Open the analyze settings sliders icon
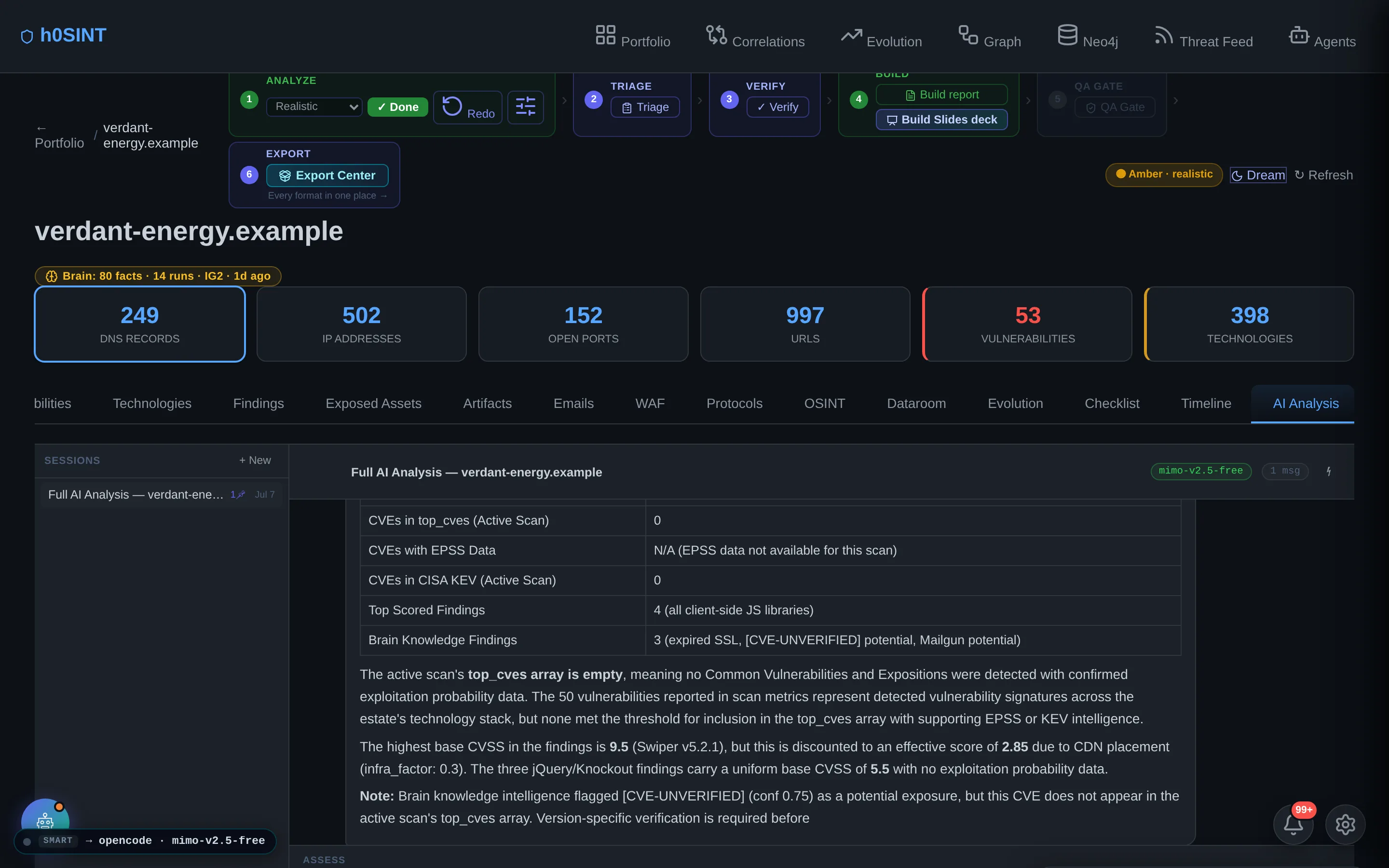 (x=525, y=107)
